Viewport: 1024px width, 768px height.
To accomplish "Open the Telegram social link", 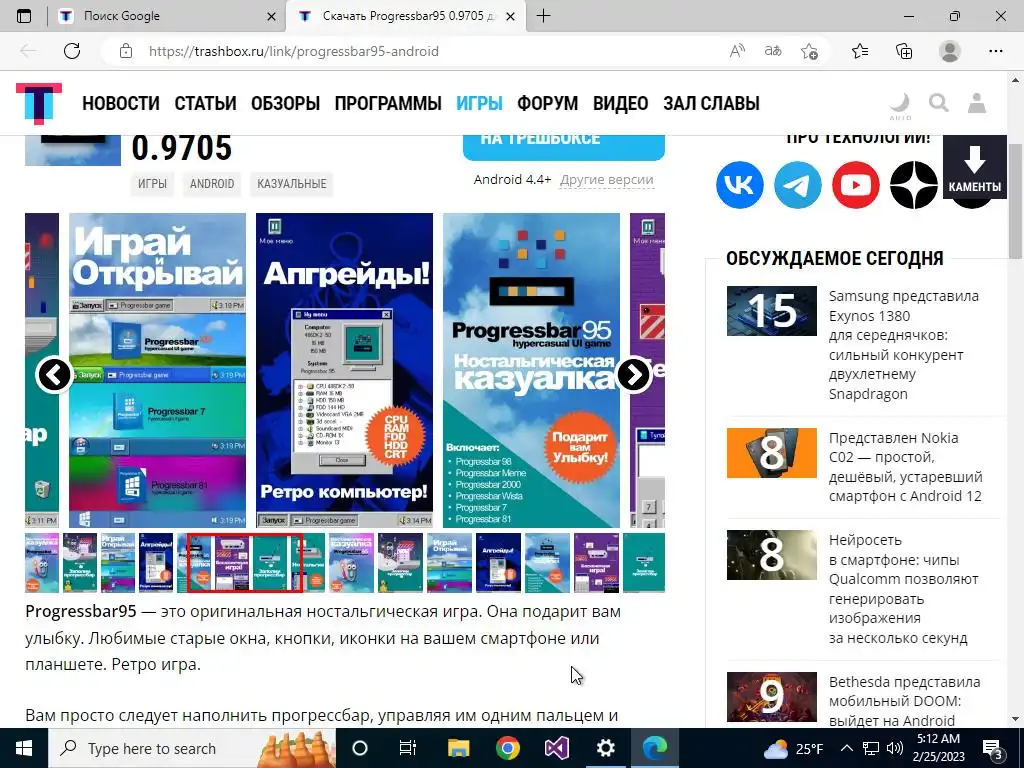I will 797,185.
